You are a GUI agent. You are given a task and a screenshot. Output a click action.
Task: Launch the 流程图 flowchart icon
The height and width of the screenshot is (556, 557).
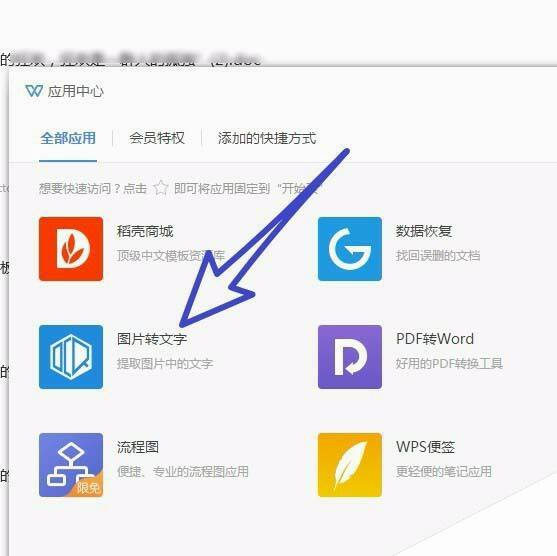[71, 465]
